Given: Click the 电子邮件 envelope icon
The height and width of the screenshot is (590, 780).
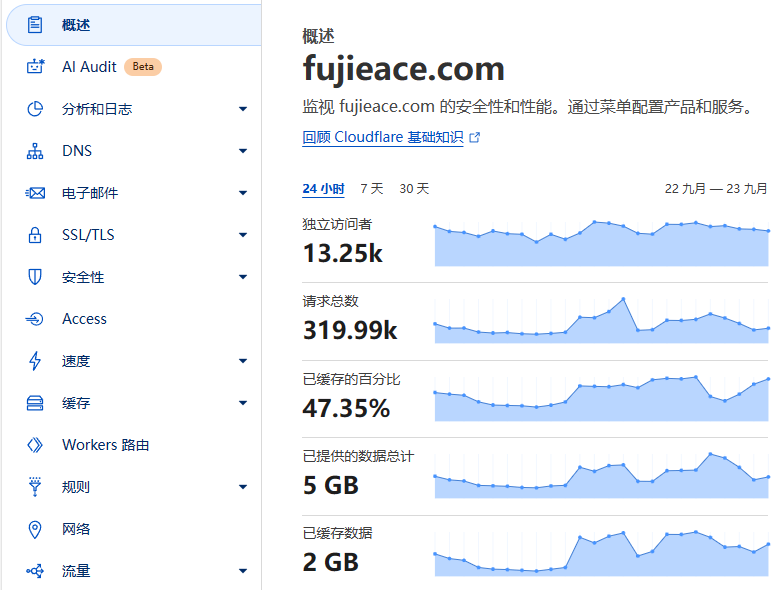Looking at the screenshot, I should (x=35, y=193).
